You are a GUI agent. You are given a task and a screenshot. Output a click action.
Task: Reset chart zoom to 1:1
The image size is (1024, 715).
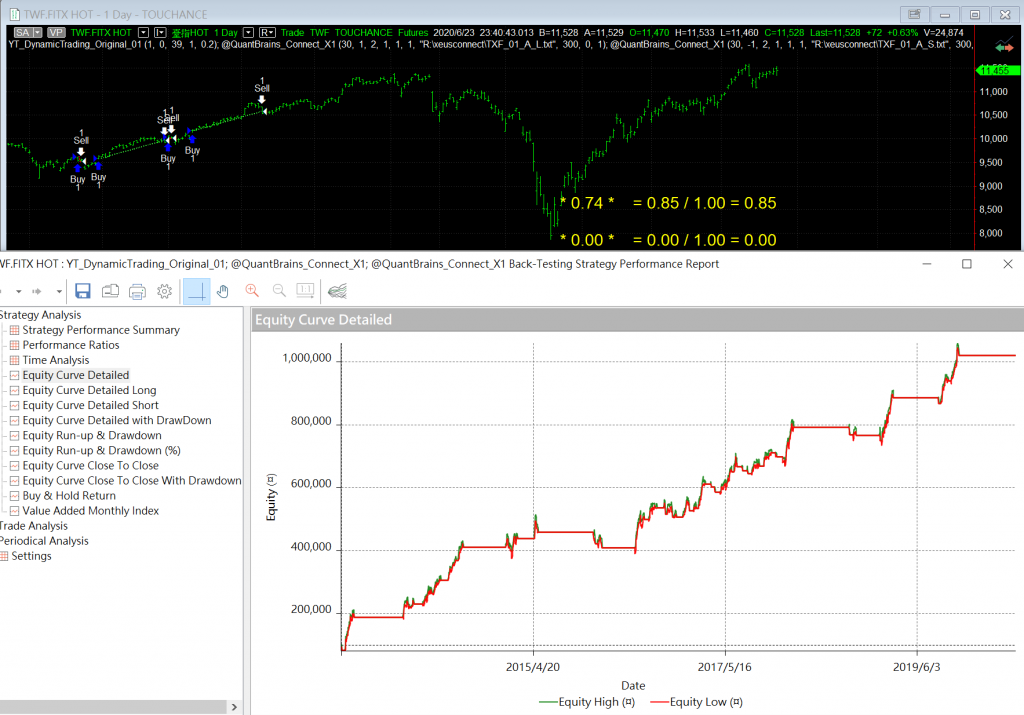[306, 291]
